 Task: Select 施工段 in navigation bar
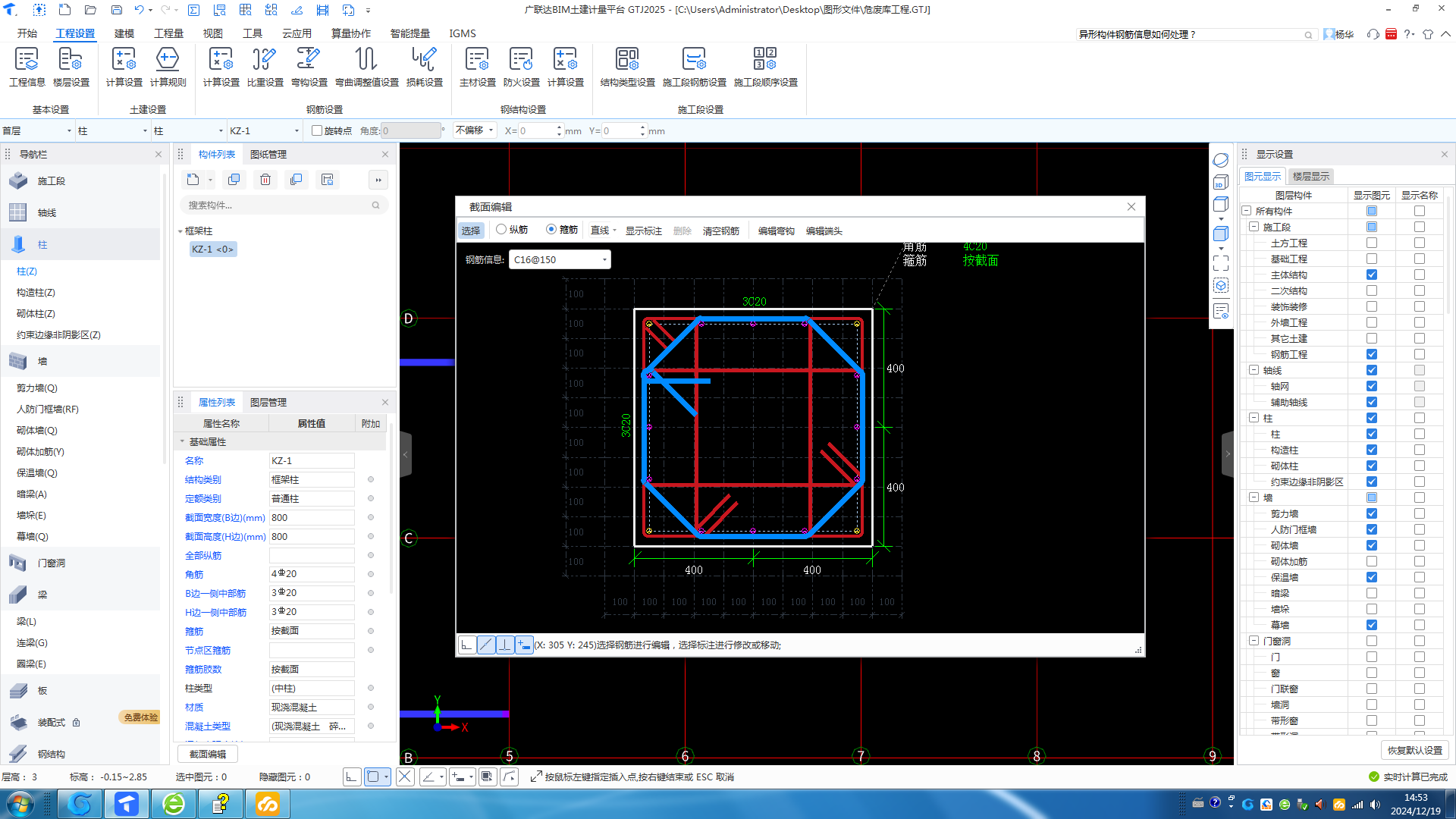[x=80, y=180]
